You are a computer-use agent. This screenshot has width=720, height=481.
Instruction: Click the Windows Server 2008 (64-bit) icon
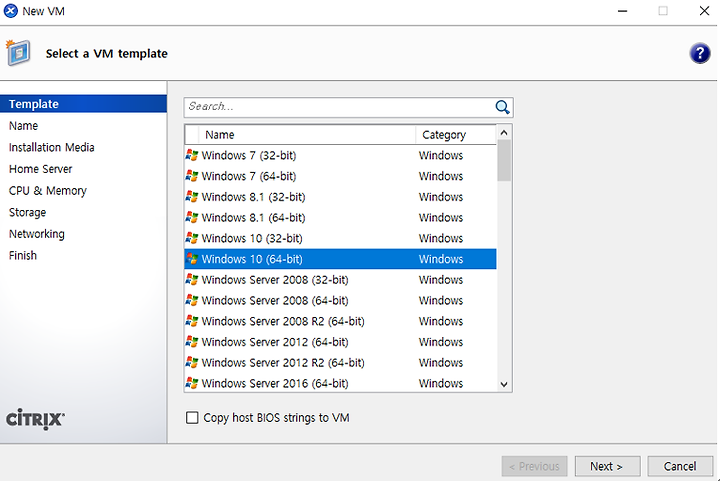192,300
